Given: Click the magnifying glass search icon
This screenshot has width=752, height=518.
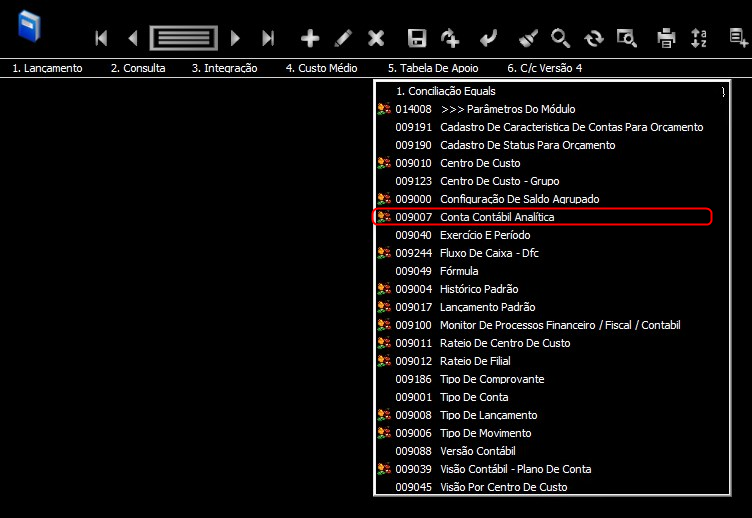Looking at the screenshot, I should point(560,38).
